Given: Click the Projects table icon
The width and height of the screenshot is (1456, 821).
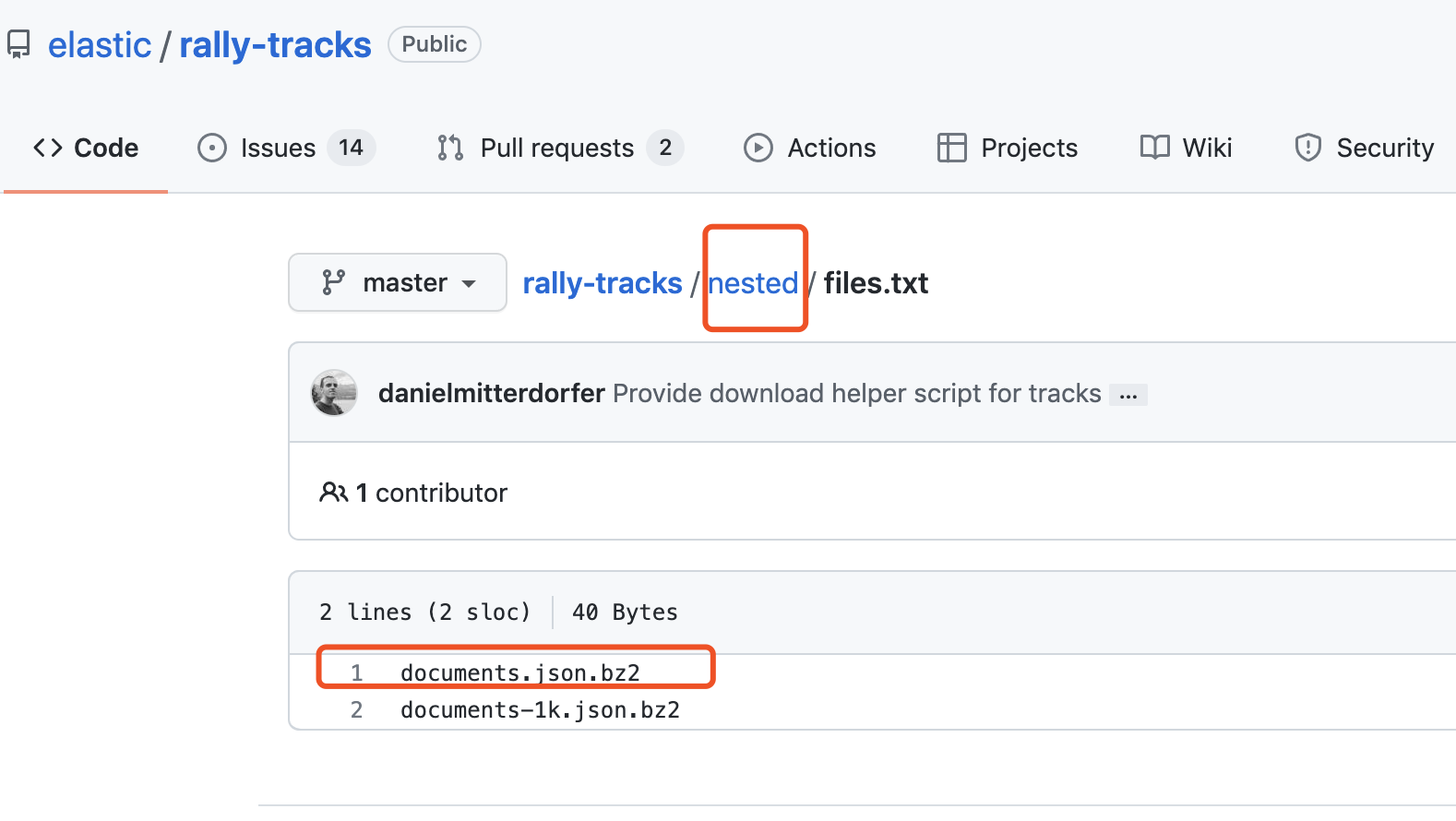Looking at the screenshot, I should pyautogui.click(x=951, y=148).
